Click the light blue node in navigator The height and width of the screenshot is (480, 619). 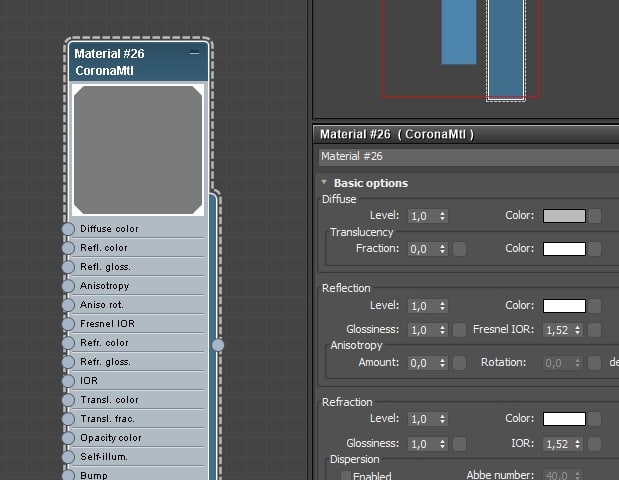tap(459, 32)
